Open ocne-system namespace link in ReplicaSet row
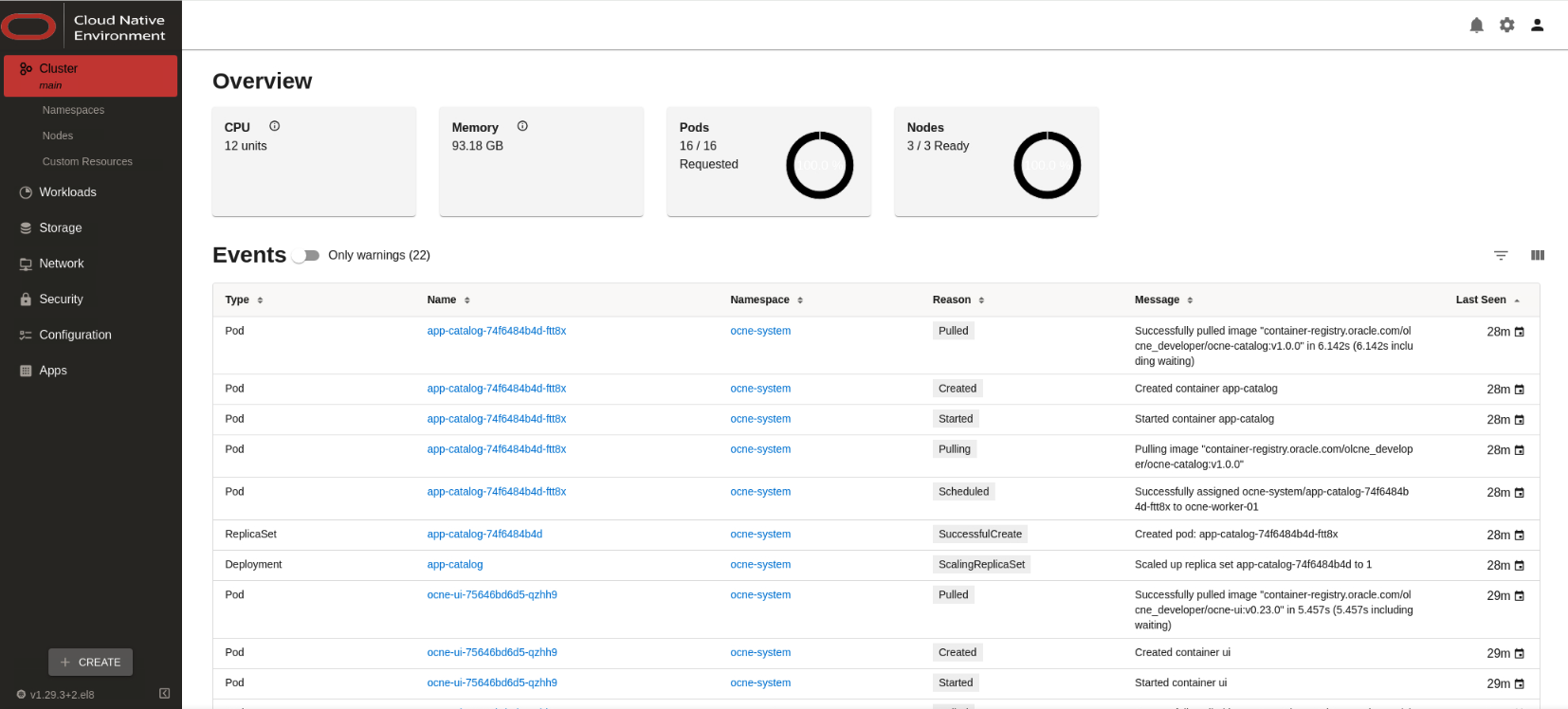The height and width of the screenshot is (709, 1568). point(760,534)
